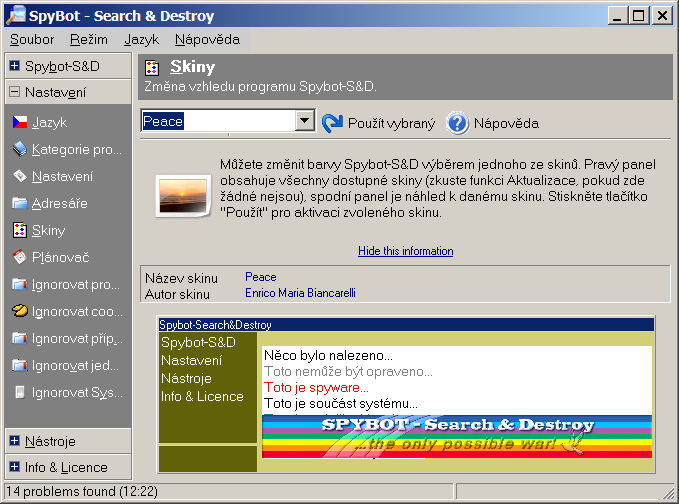Maximize the SpyBot window
679x504 pixels.
(639, 16)
